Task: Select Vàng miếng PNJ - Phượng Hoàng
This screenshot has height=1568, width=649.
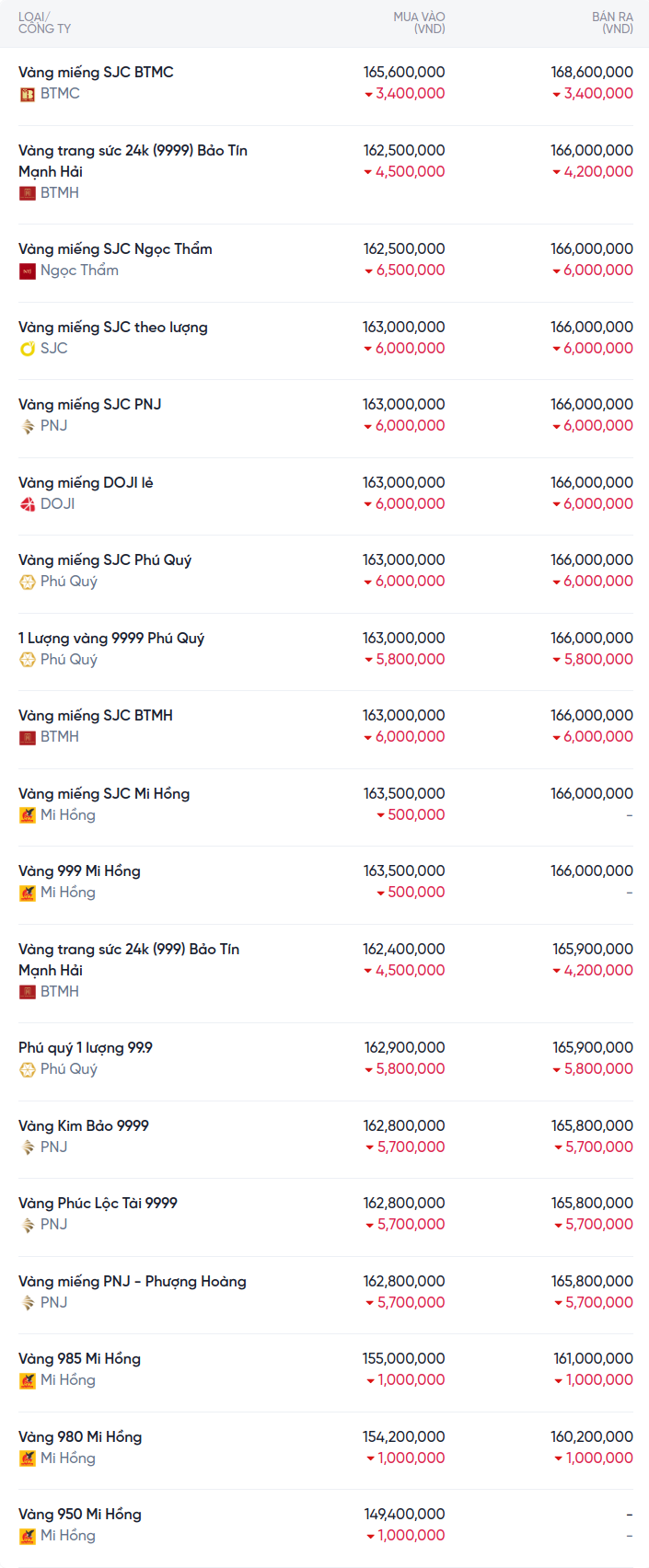Action: (132, 1281)
